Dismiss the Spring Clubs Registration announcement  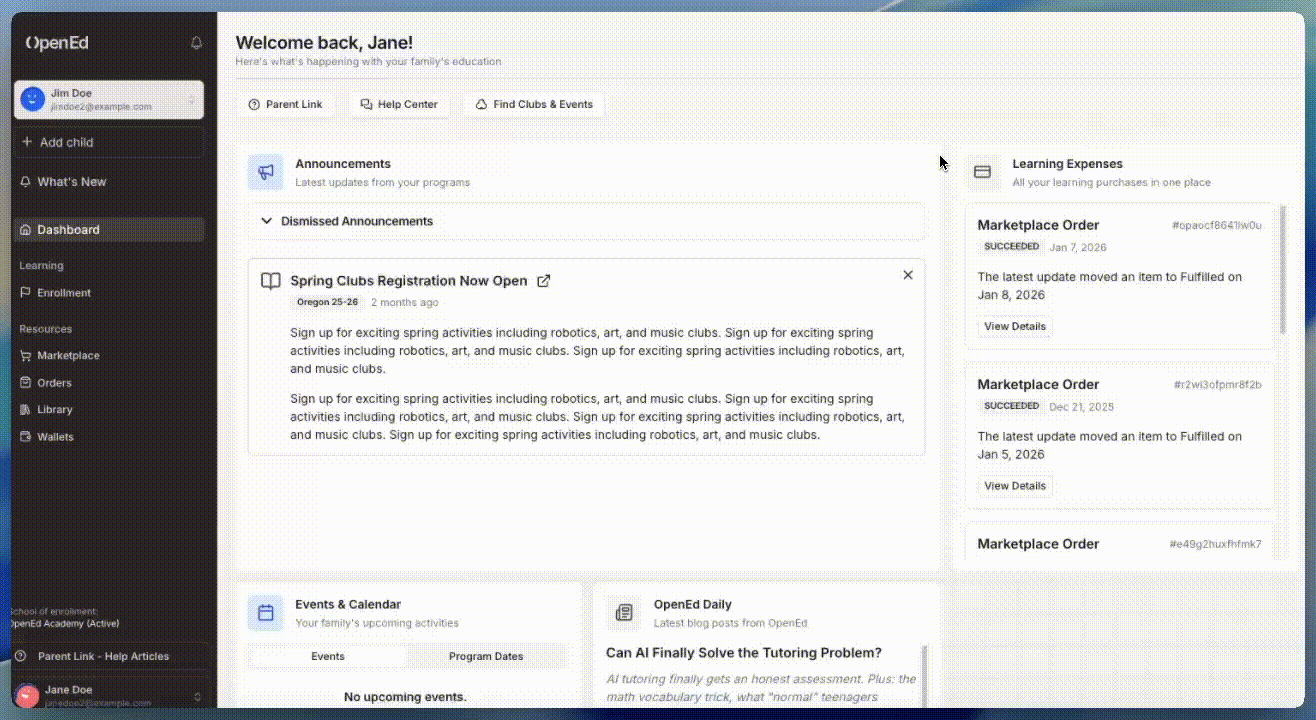tap(908, 275)
